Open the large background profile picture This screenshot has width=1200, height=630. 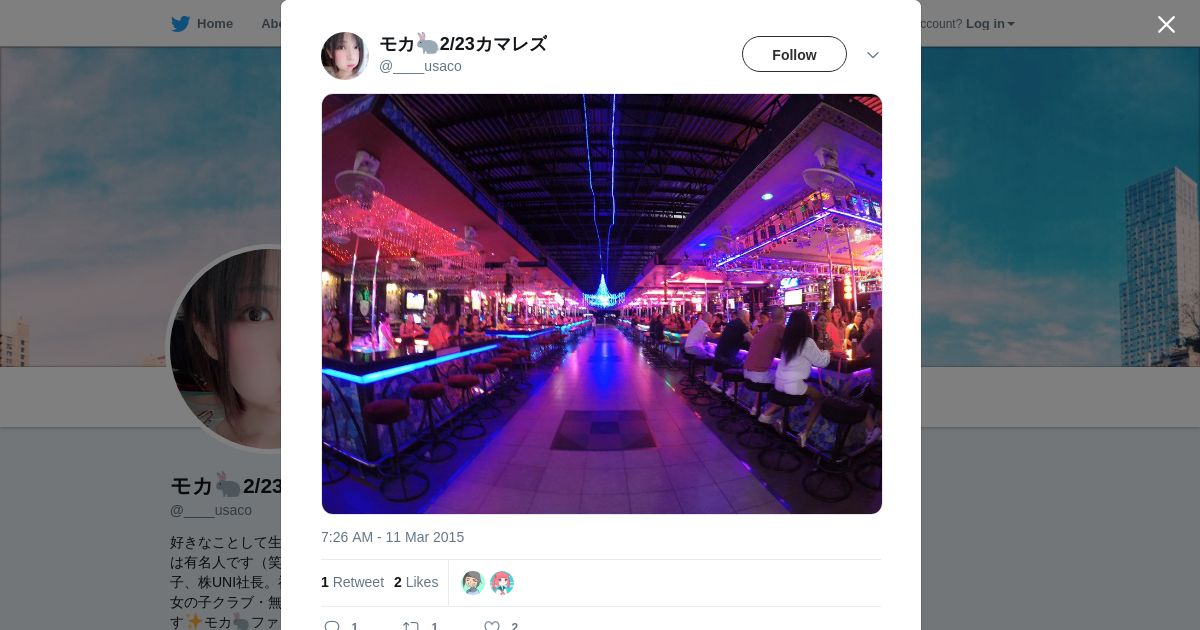pyautogui.click(x=225, y=348)
